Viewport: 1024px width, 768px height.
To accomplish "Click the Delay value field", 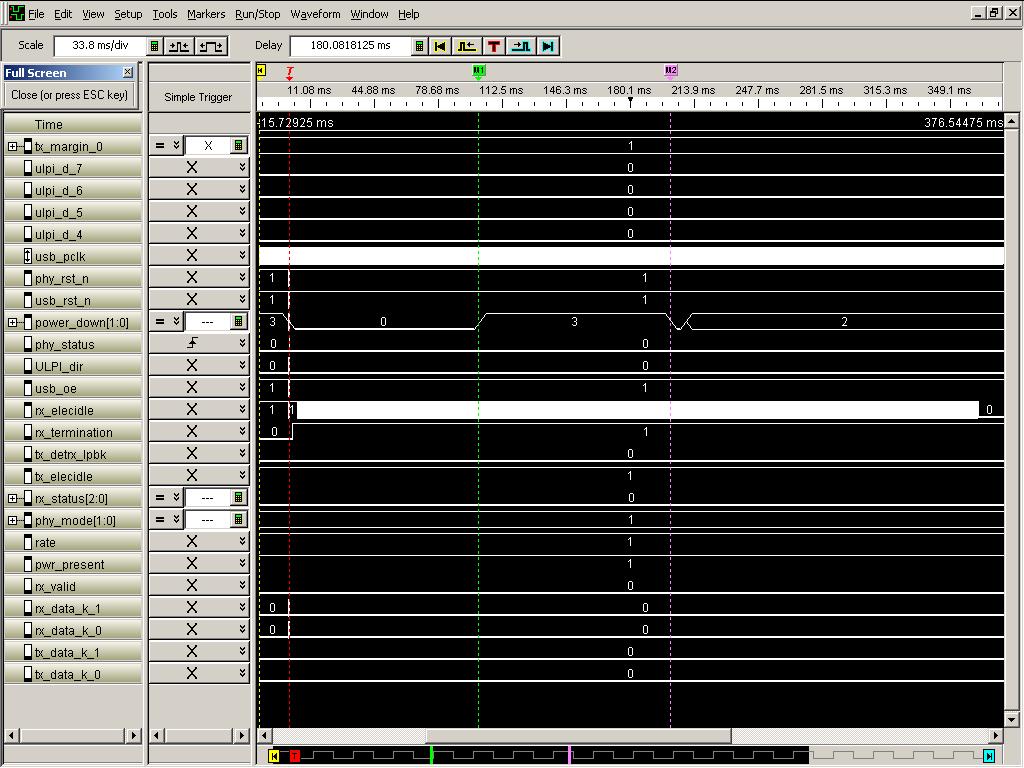I will [351, 46].
